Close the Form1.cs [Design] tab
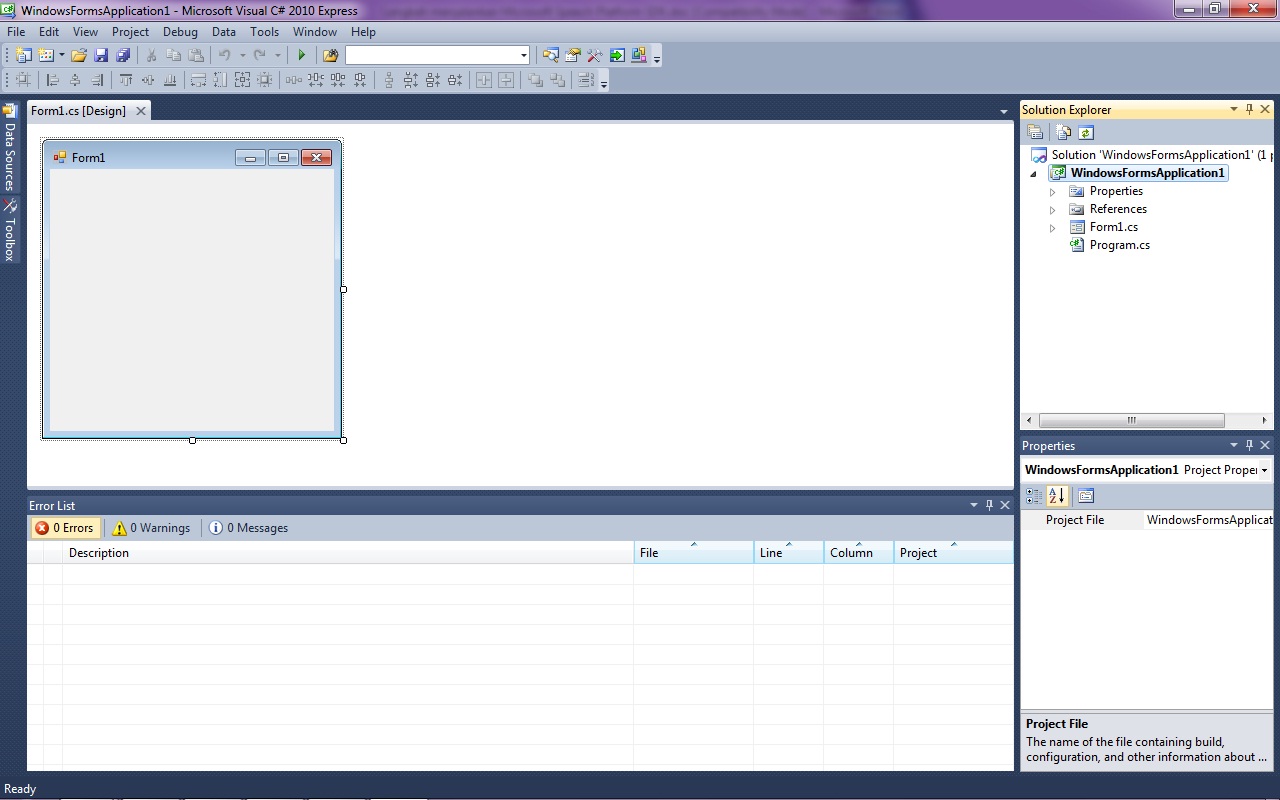This screenshot has height=800, width=1280. point(141,111)
